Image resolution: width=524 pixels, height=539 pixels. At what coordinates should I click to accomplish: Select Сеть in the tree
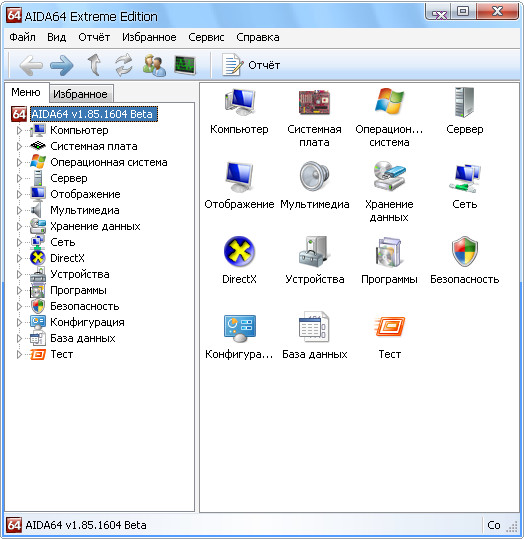point(63,242)
